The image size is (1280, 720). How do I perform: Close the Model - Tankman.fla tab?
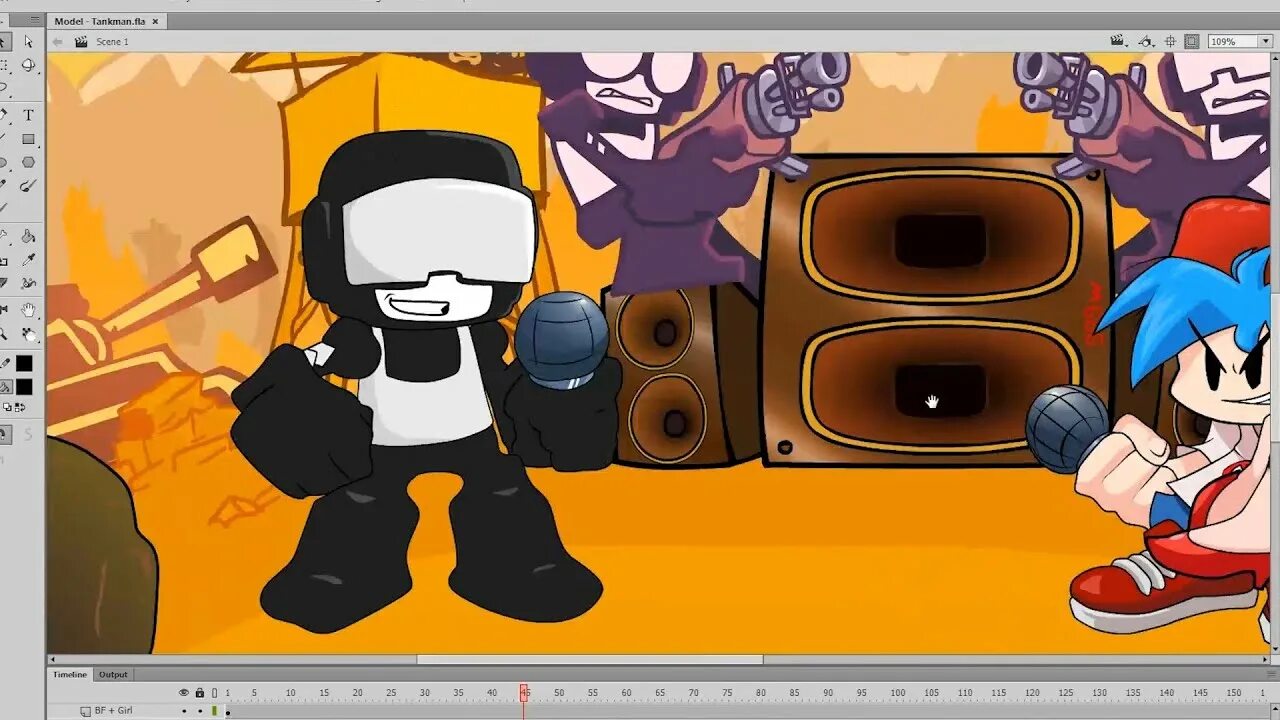pyautogui.click(x=155, y=21)
